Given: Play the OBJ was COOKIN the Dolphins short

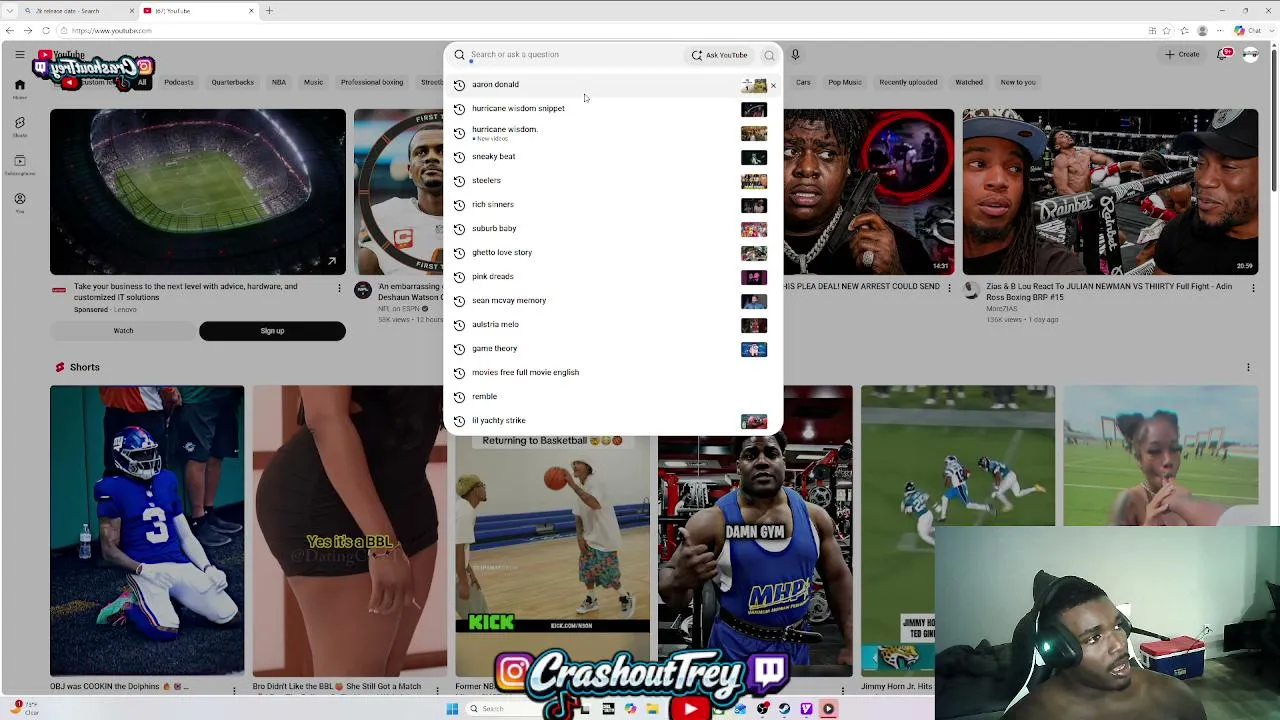Looking at the screenshot, I should pos(147,531).
